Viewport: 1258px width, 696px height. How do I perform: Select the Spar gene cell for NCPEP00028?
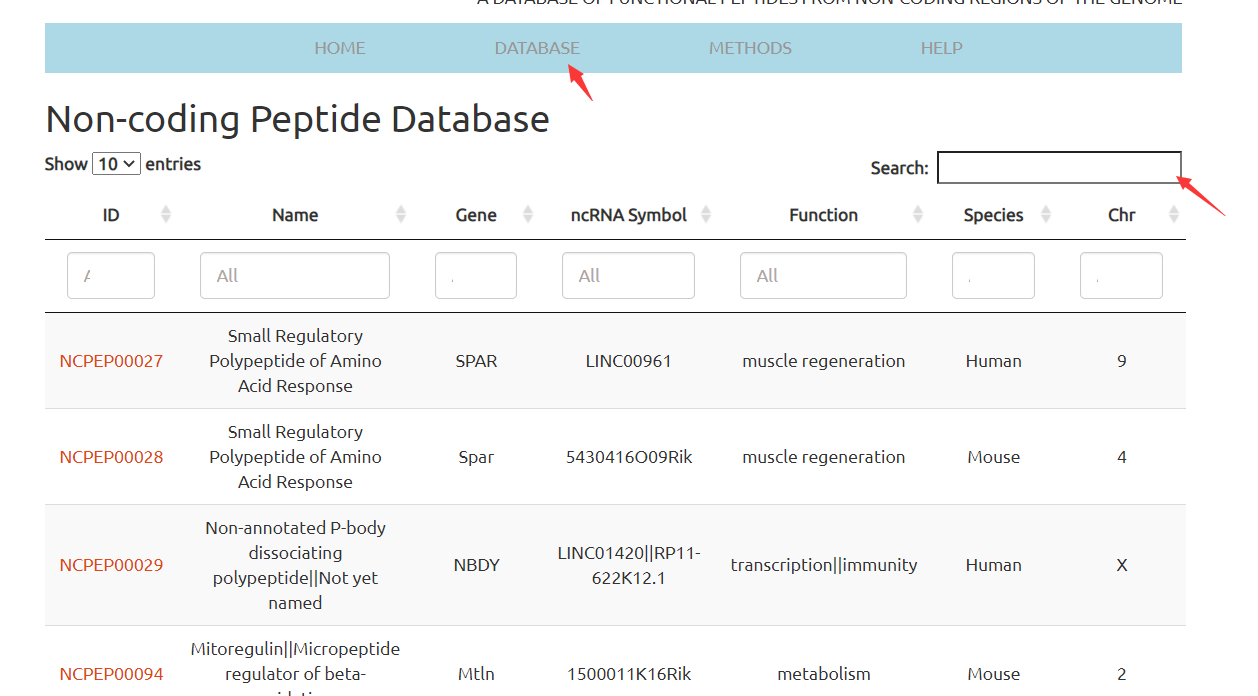point(476,457)
